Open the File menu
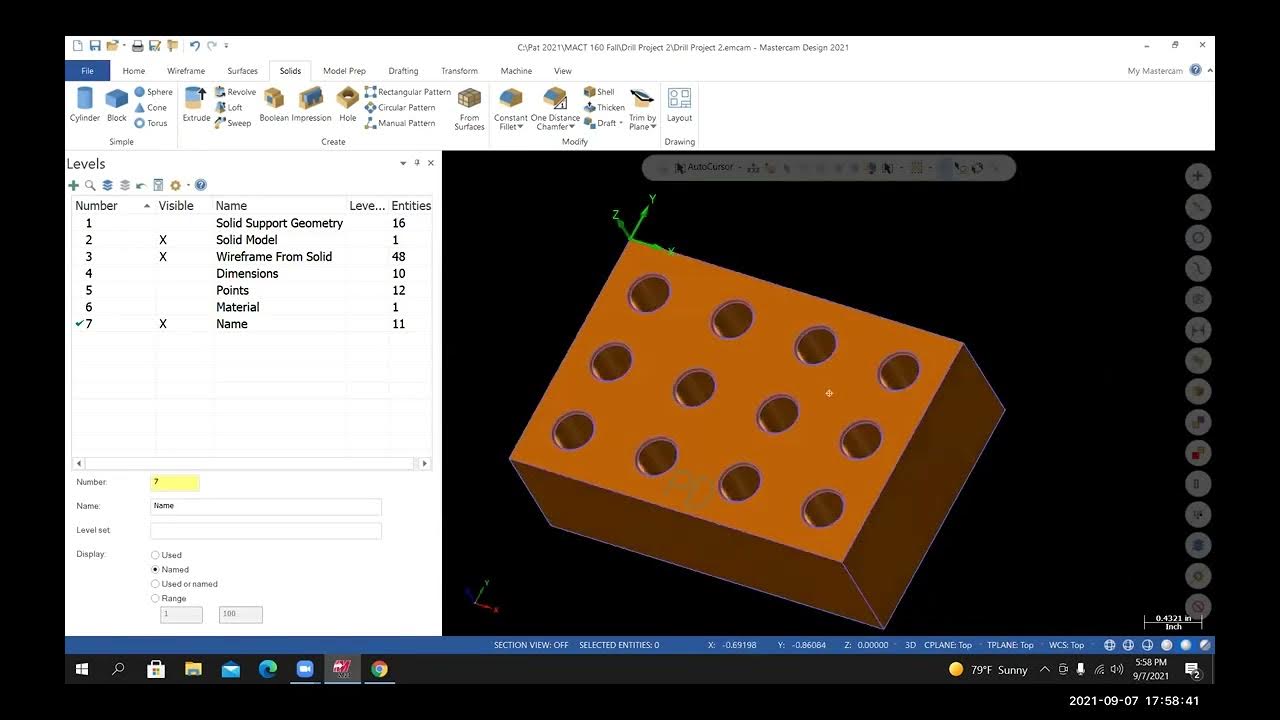Image resolution: width=1280 pixels, height=720 pixels. [x=87, y=71]
